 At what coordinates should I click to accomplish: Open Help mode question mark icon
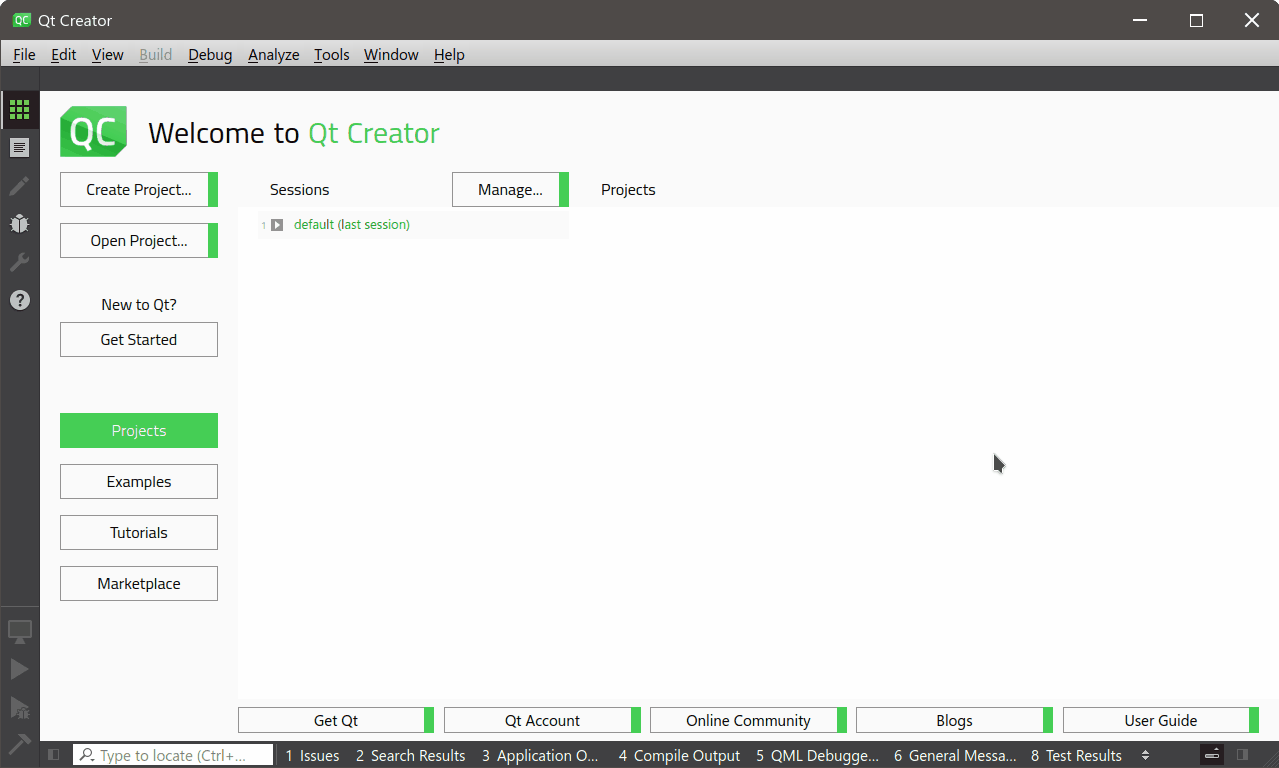click(x=19, y=300)
